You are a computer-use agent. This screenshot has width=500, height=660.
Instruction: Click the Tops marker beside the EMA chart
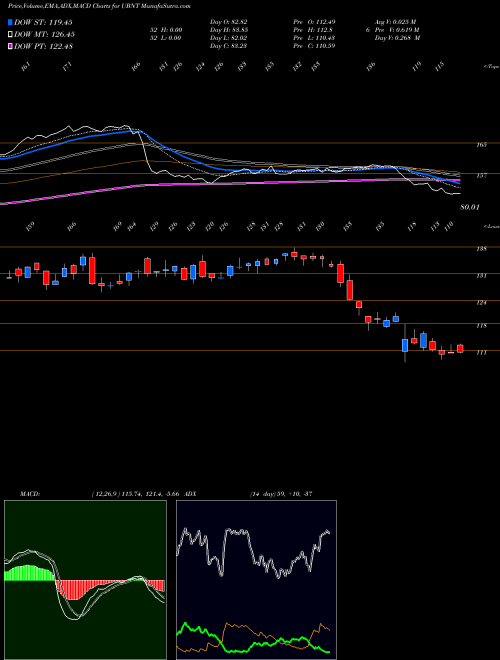pos(491,67)
